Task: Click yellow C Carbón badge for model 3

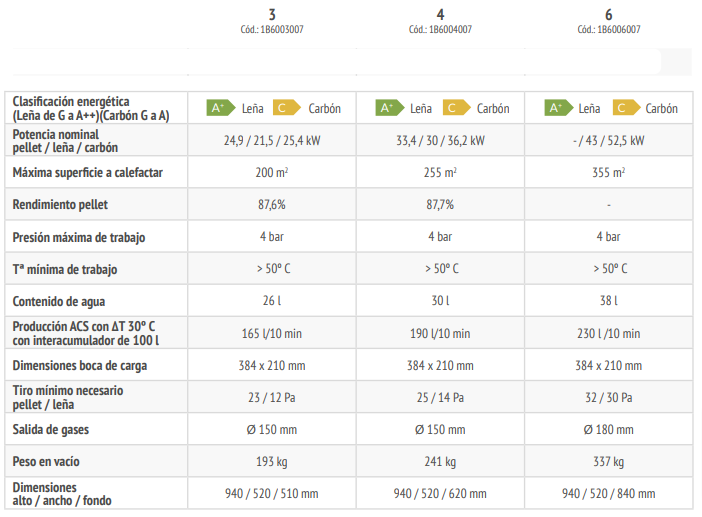Action: point(287,108)
